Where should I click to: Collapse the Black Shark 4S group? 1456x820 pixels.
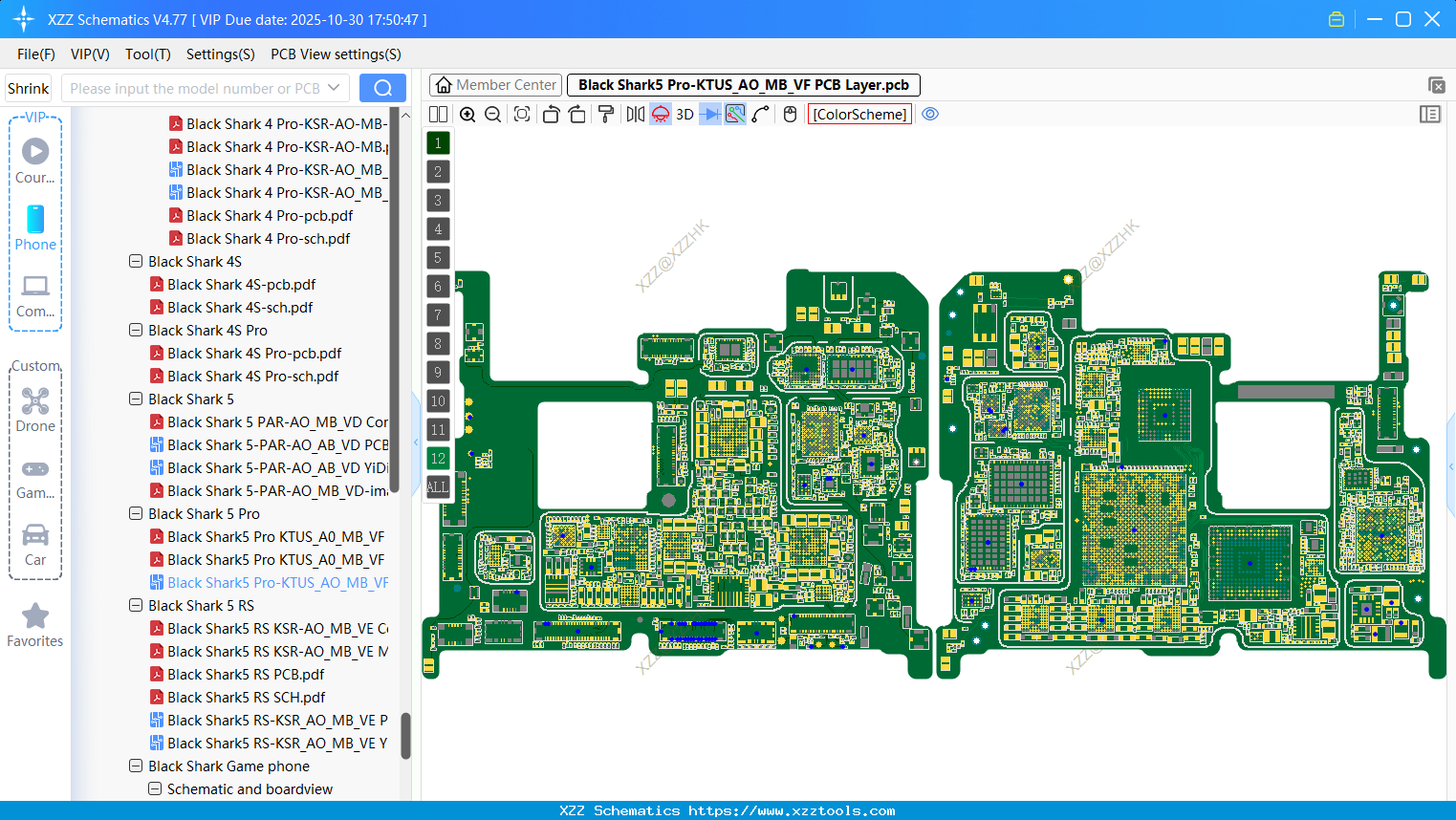tap(136, 261)
